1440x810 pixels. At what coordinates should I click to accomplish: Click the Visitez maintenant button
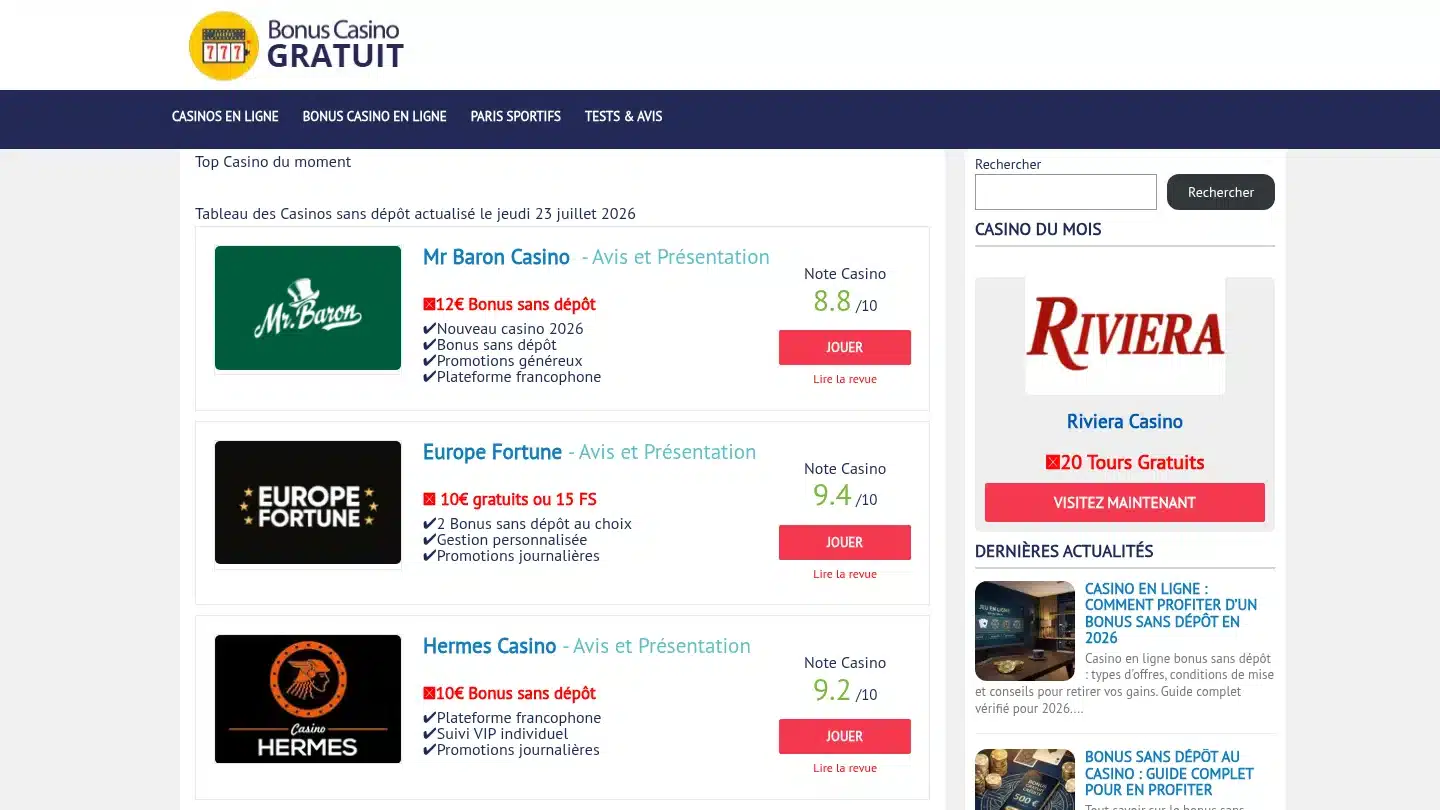(x=1125, y=502)
